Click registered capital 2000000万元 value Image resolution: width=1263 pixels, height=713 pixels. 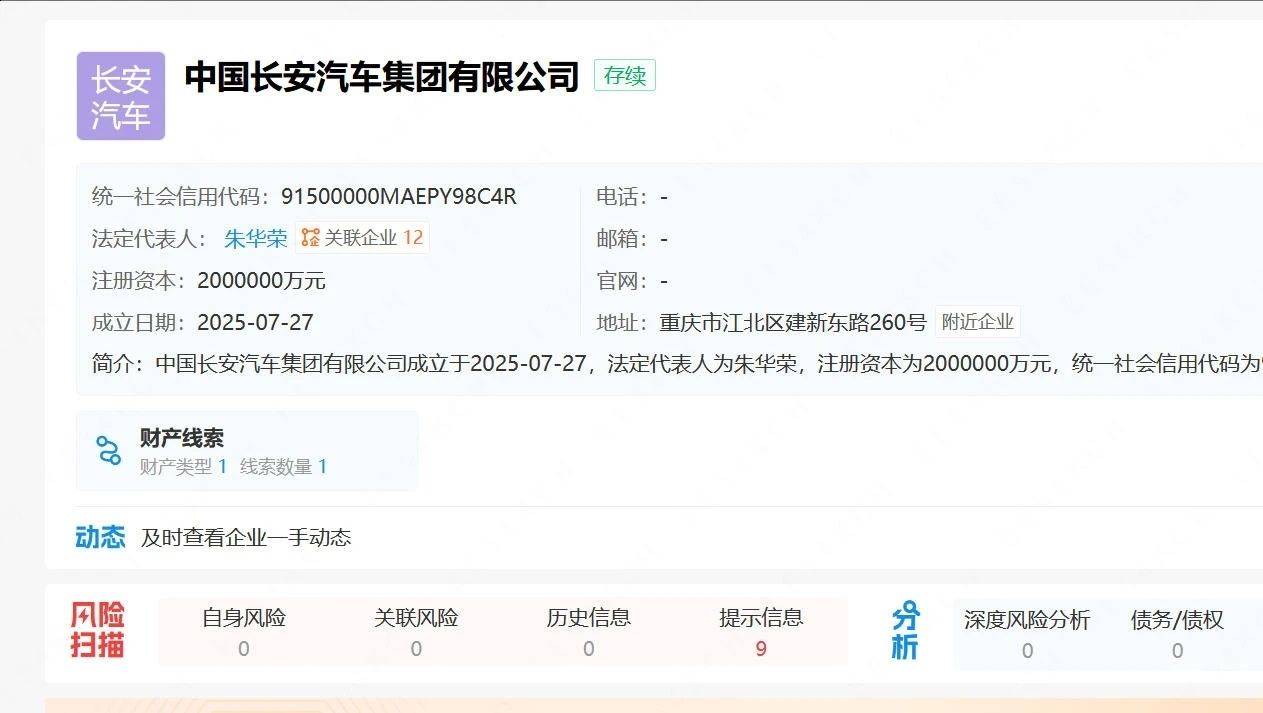click(262, 280)
